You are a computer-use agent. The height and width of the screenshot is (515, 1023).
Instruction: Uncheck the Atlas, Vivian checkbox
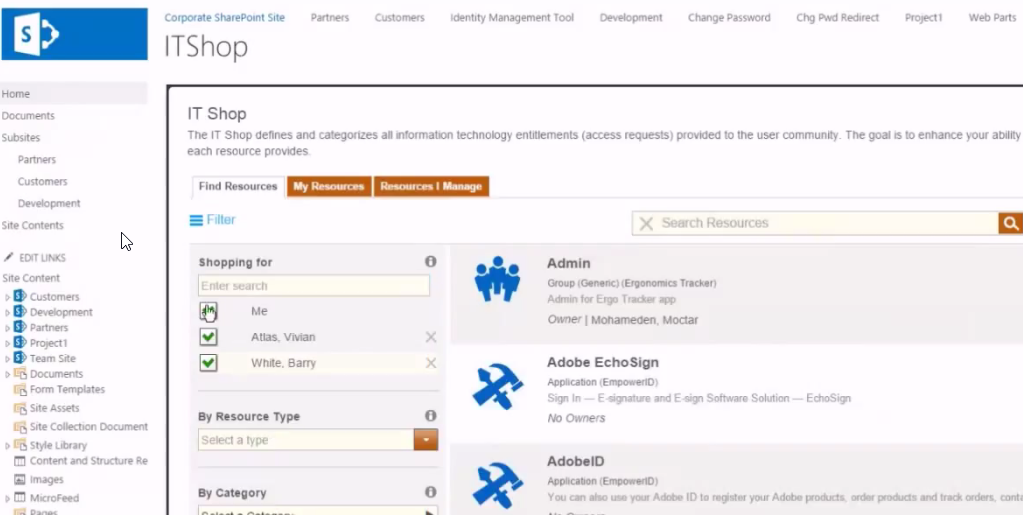point(208,337)
